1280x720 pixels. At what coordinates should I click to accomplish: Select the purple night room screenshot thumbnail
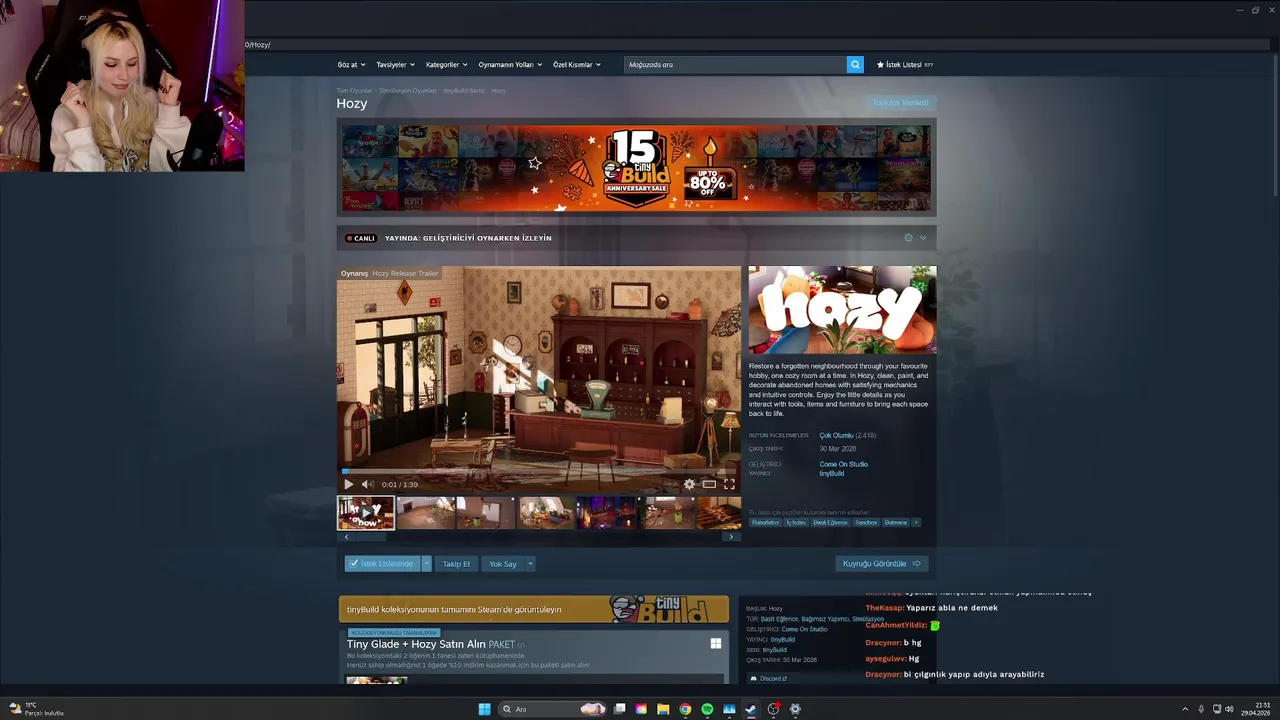click(606, 512)
